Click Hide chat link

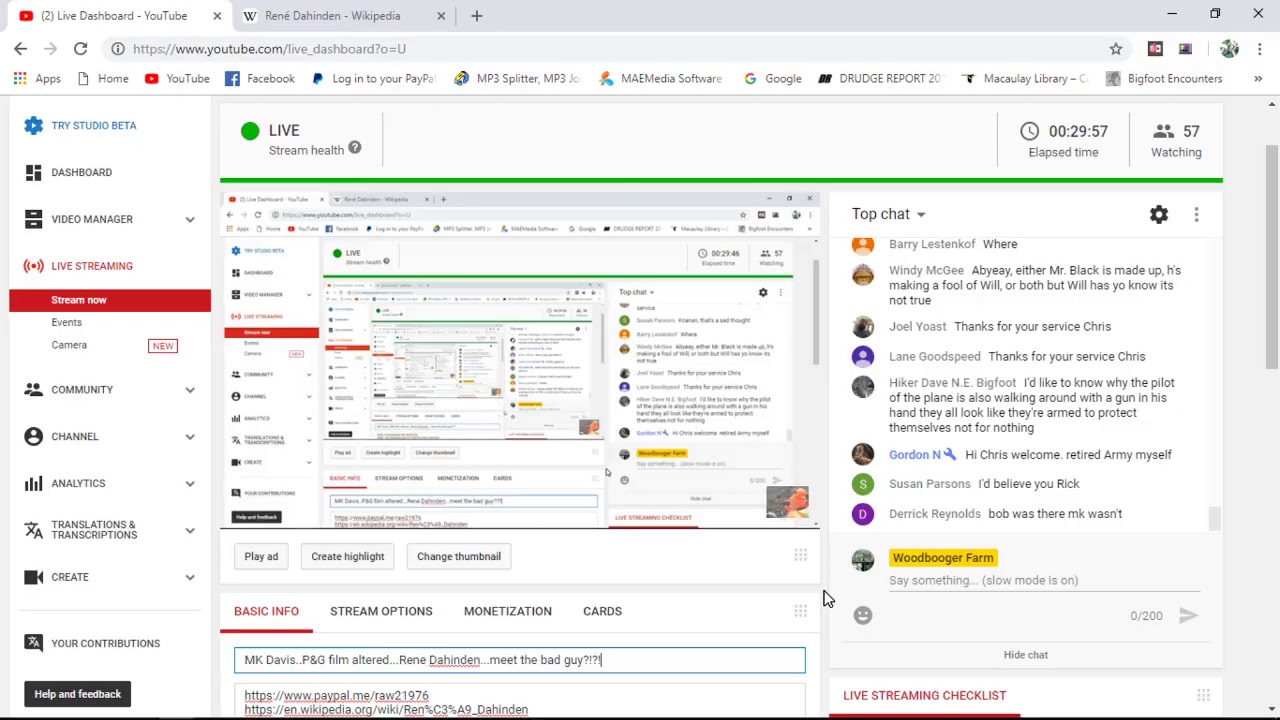1026,655
